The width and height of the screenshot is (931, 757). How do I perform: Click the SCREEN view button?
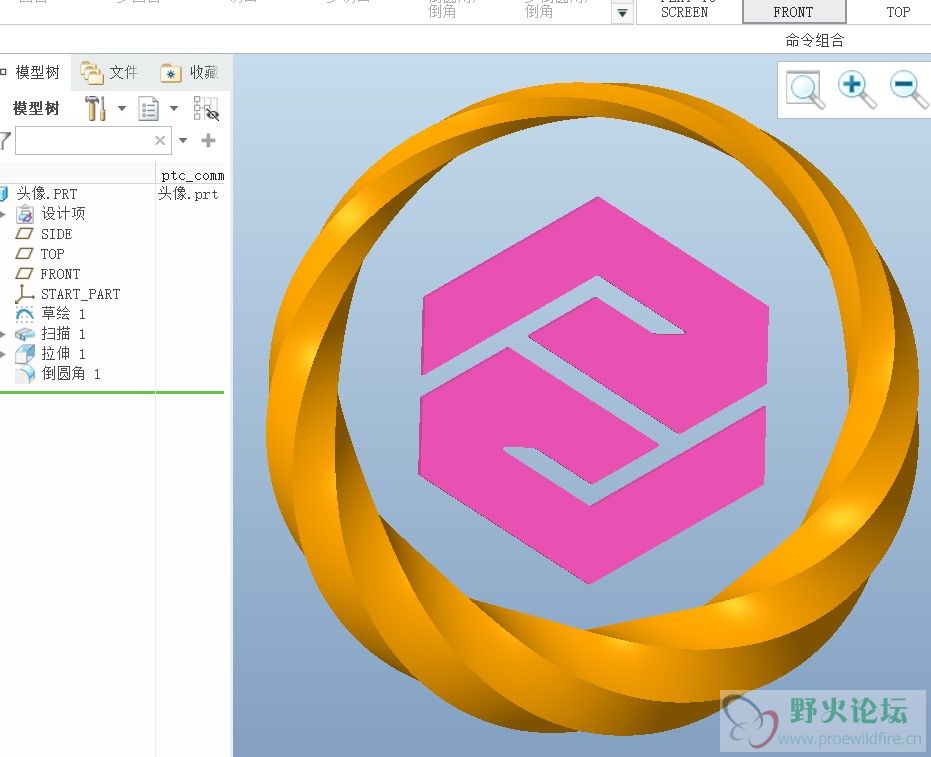(685, 12)
